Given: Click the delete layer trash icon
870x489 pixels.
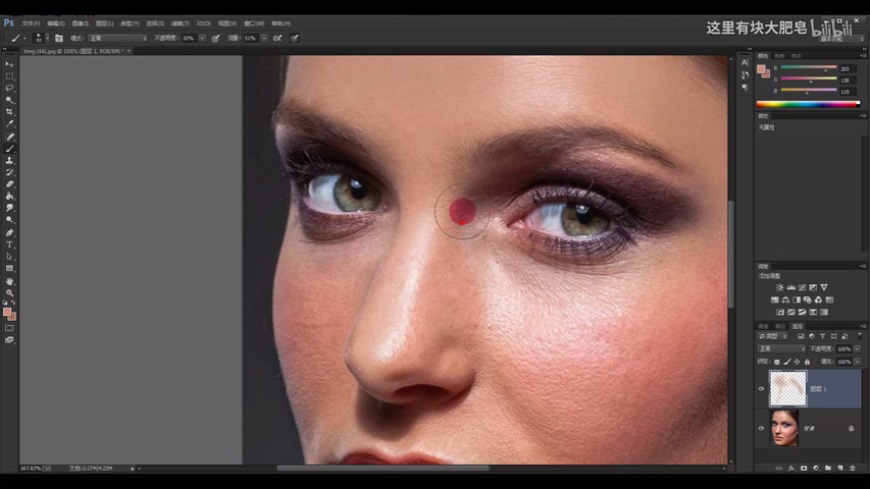Looking at the screenshot, I should (852, 467).
